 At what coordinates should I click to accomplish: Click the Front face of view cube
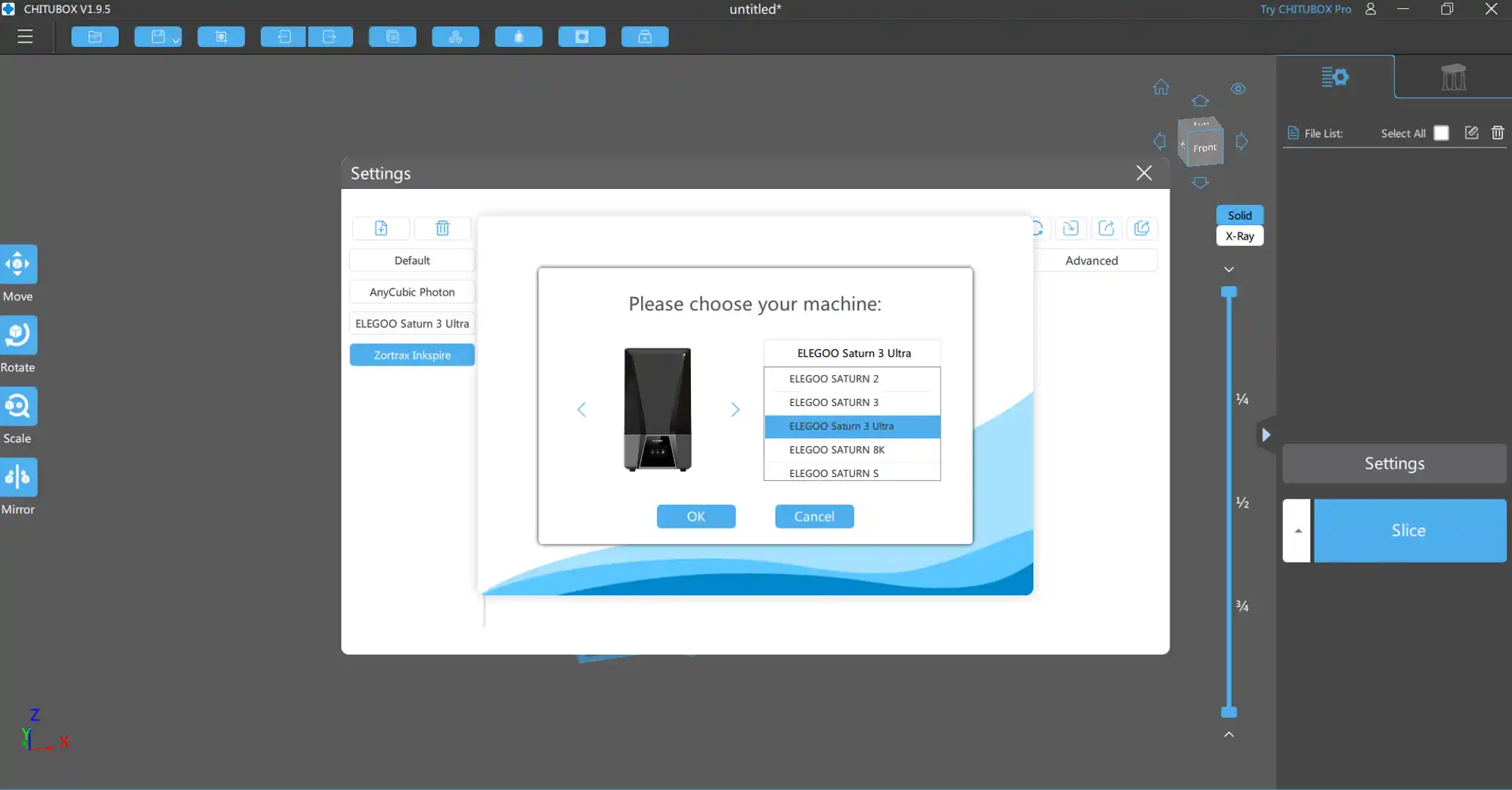[x=1204, y=147]
